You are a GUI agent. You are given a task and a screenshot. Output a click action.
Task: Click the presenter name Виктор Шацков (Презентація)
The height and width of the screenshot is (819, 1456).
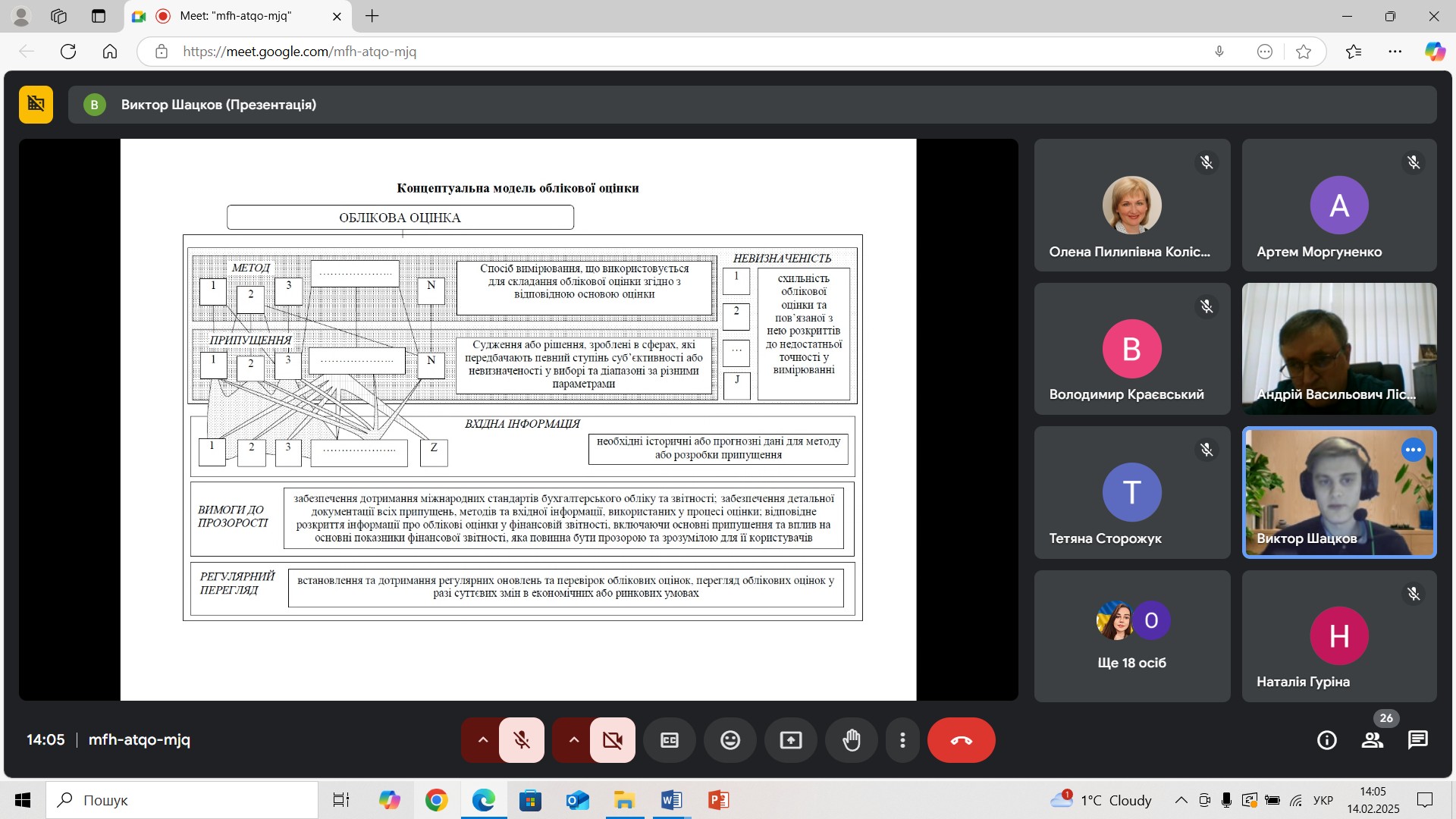[218, 105]
